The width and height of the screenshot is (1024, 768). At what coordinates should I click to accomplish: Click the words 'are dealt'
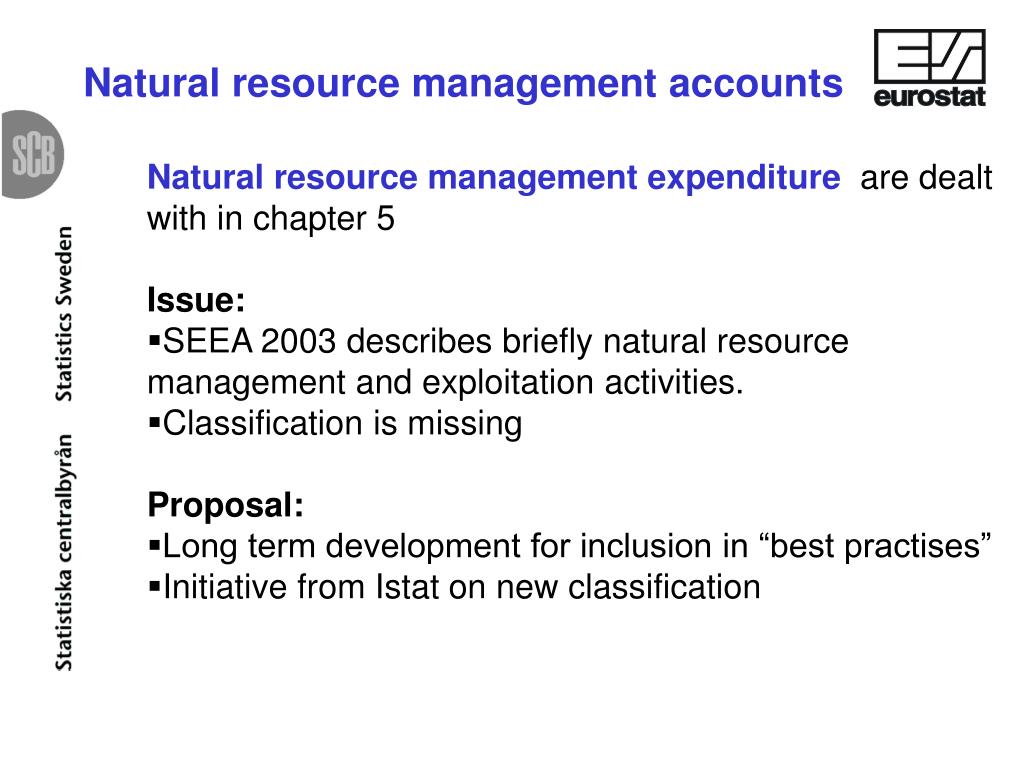pos(926,178)
